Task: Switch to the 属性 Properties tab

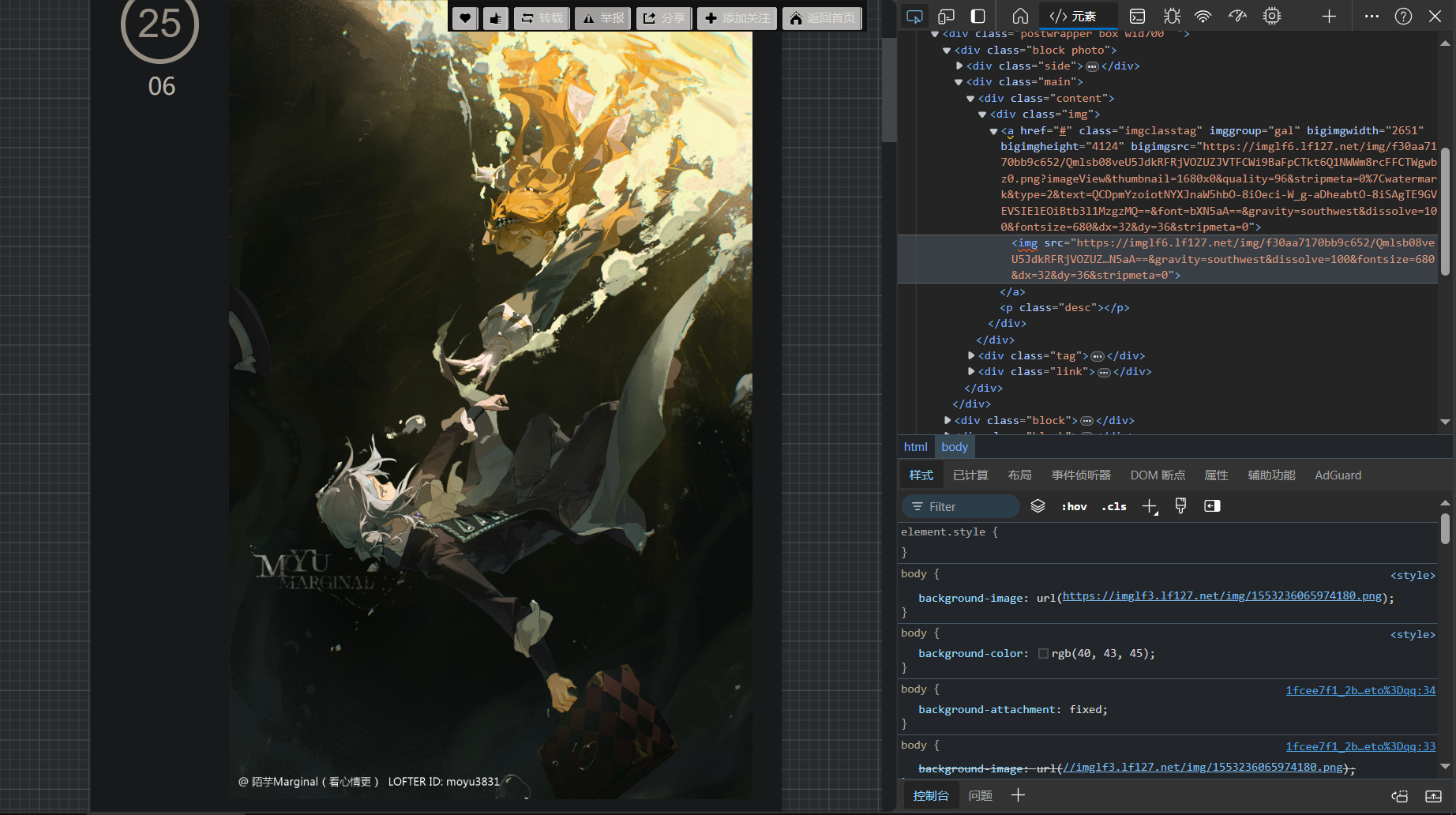Action: 1216,475
